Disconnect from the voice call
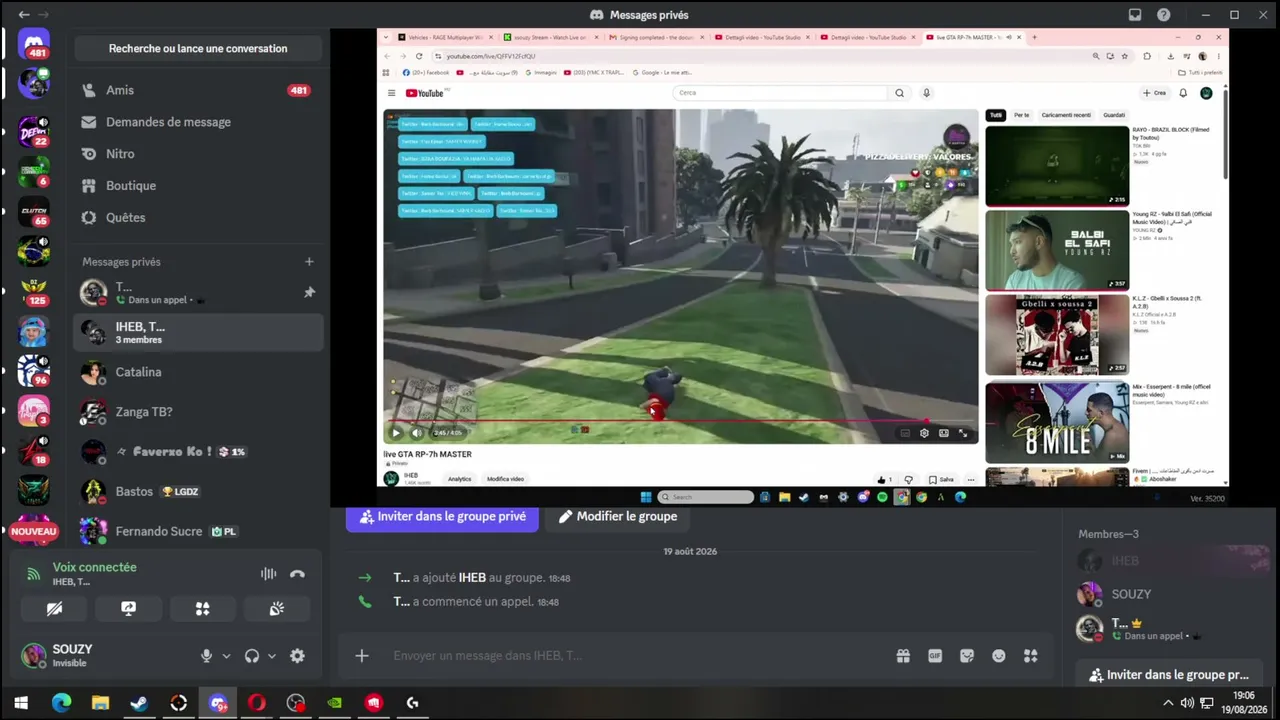This screenshot has width=1280, height=720. coord(297,574)
